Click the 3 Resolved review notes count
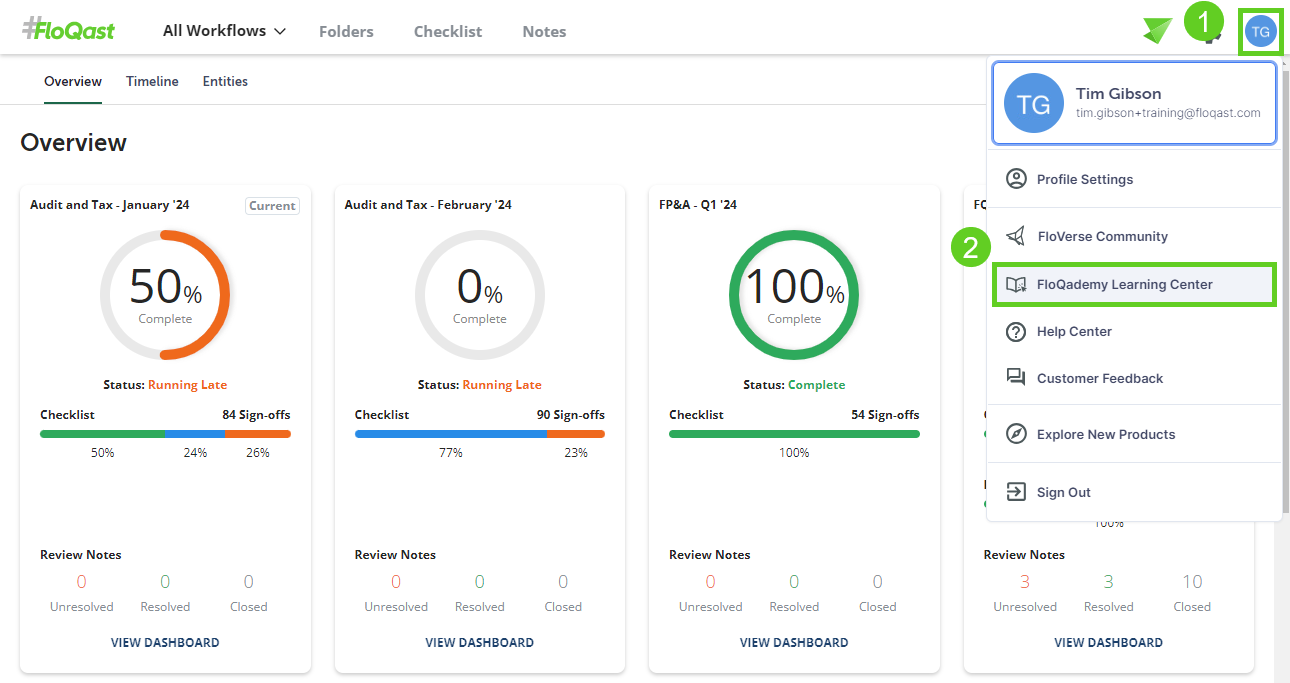Viewport: 1290px width, 683px height. tap(1108, 582)
